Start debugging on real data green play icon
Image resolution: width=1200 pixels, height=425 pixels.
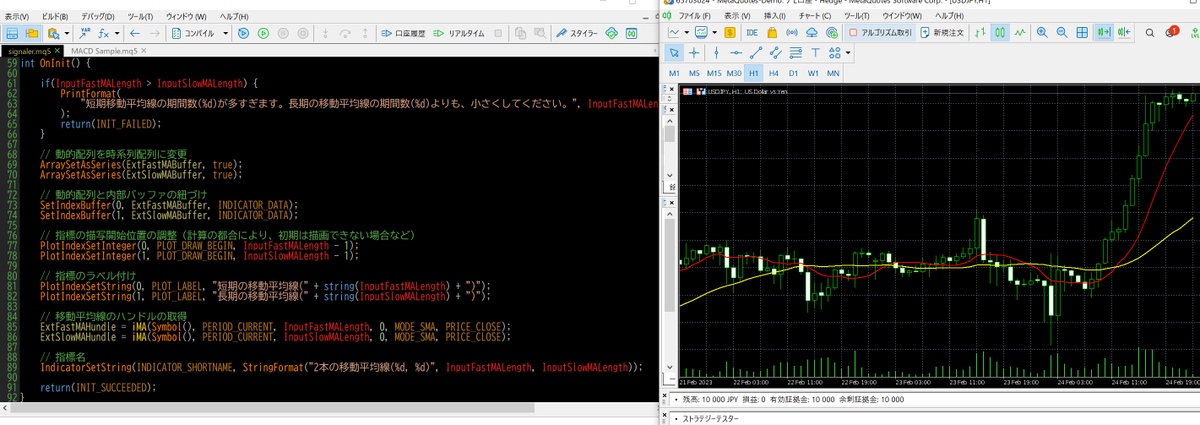264,33
